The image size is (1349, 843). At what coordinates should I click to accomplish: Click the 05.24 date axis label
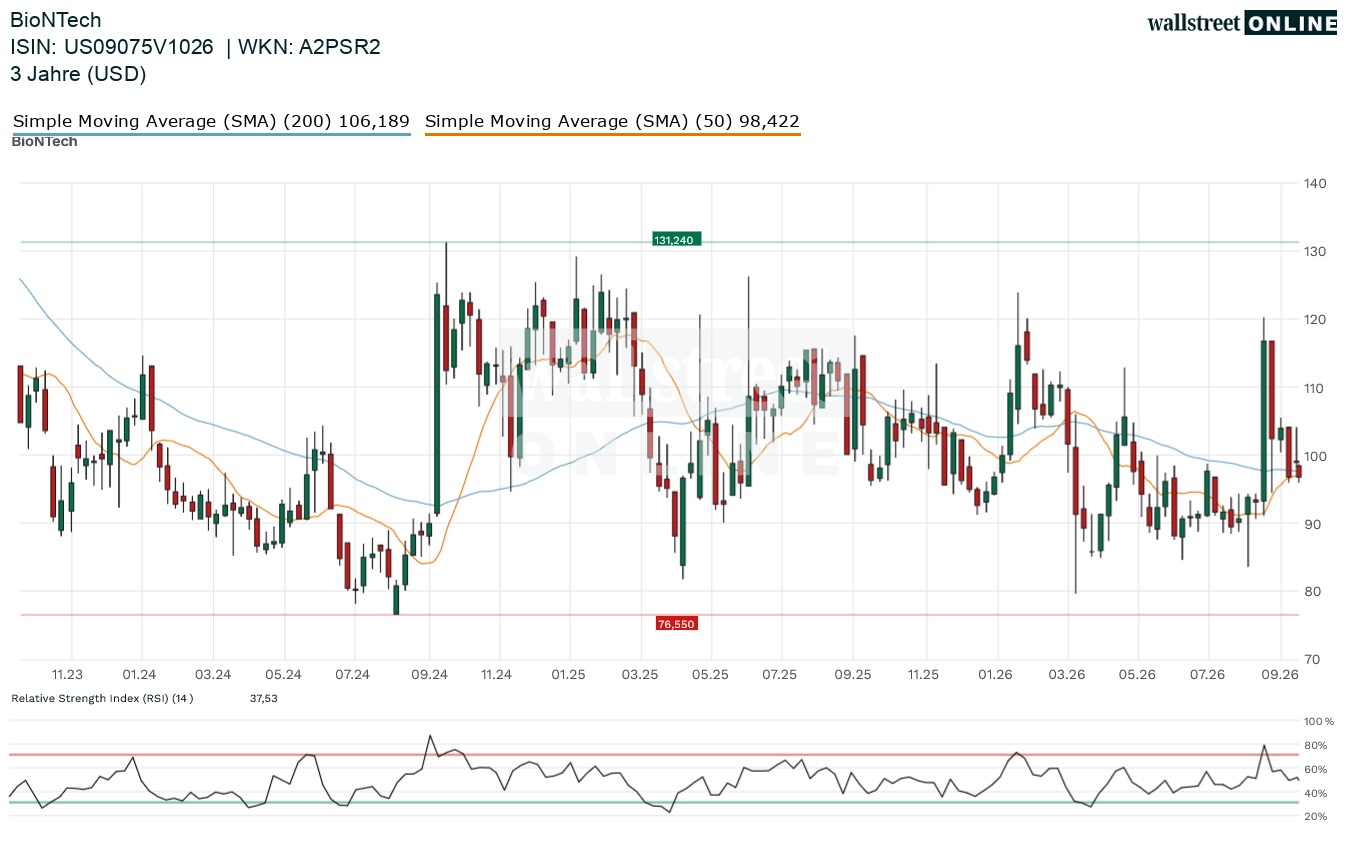tap(284, 675)
